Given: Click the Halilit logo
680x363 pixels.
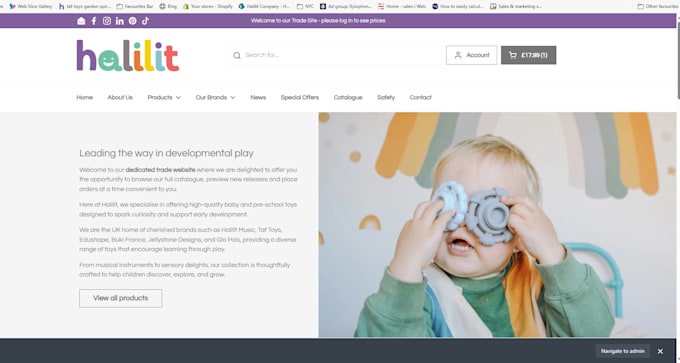Looking at the screenshot, I should click(x=128, y=56).
